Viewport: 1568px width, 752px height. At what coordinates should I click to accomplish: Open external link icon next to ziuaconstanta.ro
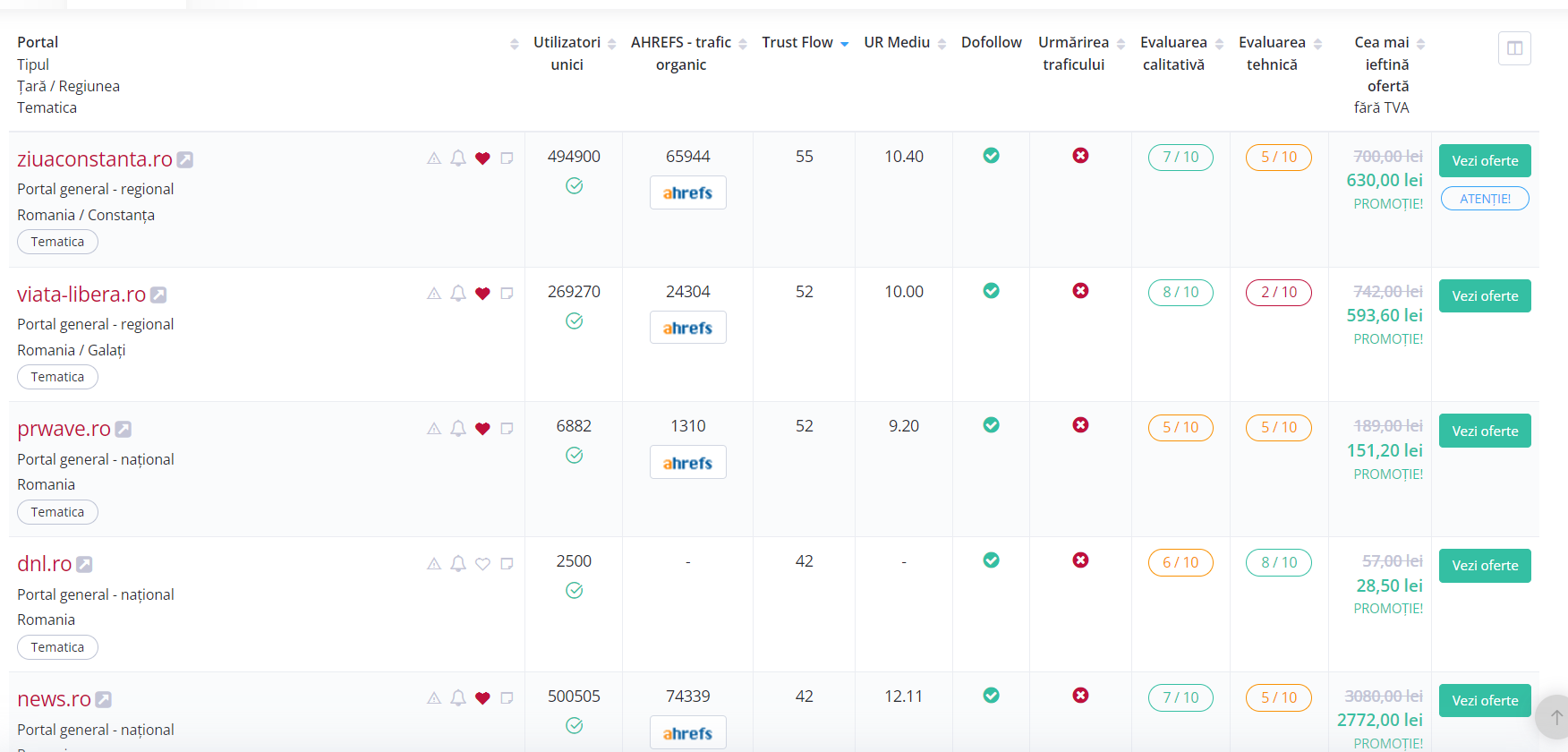[x=184, y=159]
